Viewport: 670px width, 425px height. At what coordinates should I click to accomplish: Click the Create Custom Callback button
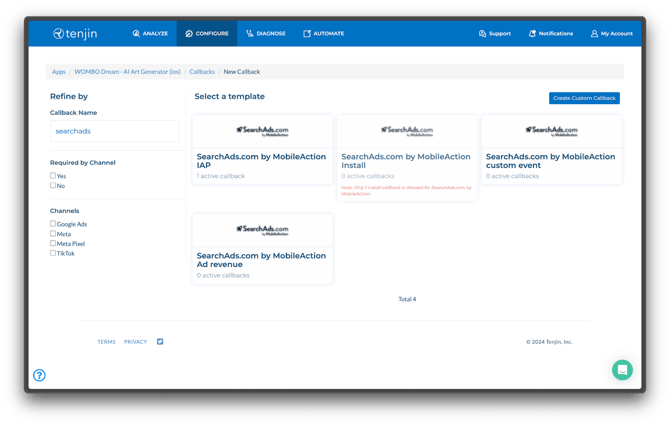pyautogui.click(x=584, y=98)
